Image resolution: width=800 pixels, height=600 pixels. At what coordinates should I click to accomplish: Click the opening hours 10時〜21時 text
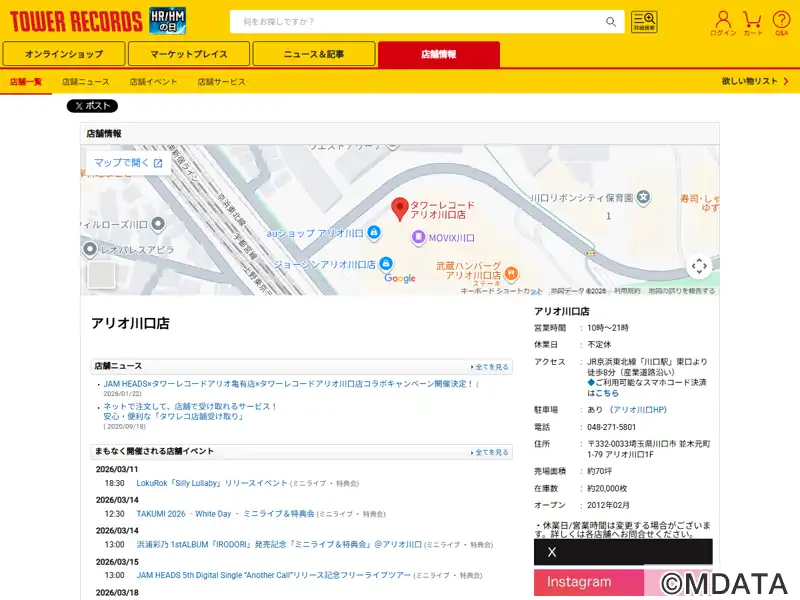pos(608,328)
